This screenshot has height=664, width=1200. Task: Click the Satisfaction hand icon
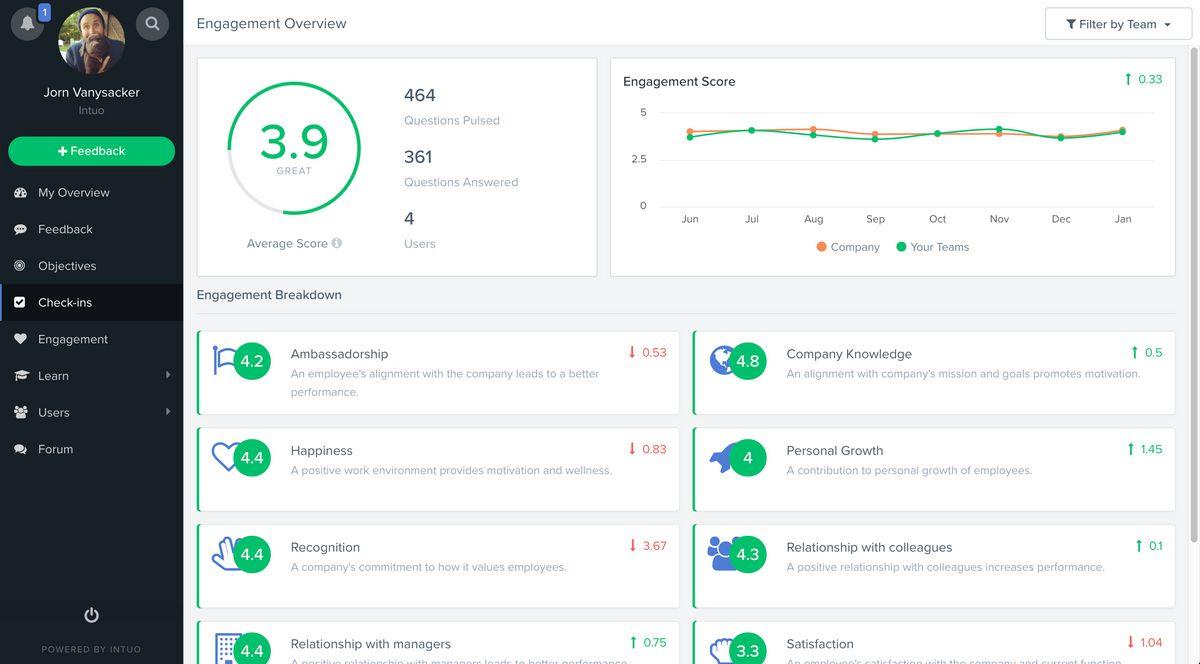pos(720,650)
